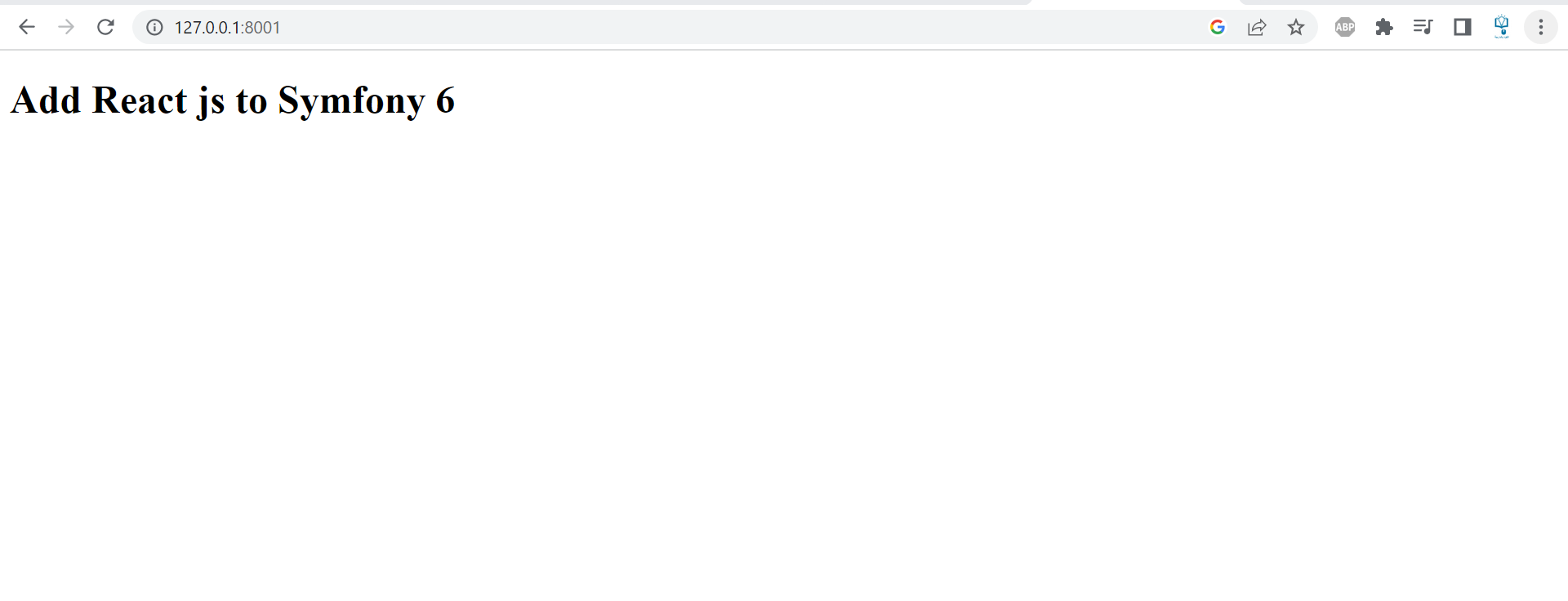Reload the current page
Image resolution: width=1568 pixels, height=601 pixels.
click(x=105, y=27)
